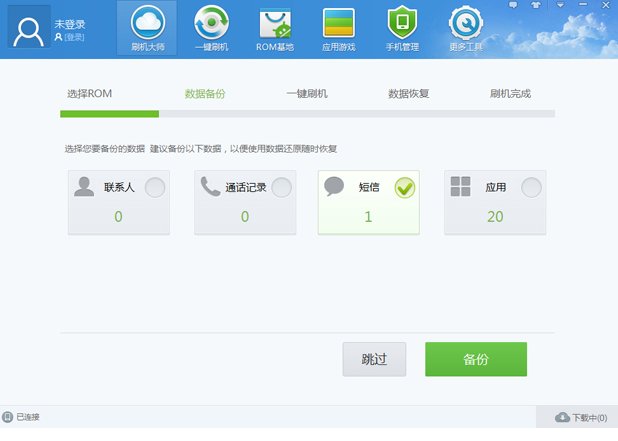Open the ROM基地 shopping bag icon
Image resolution: width=618 pixels, height=441 pixels.
click(x=275, y=23)
